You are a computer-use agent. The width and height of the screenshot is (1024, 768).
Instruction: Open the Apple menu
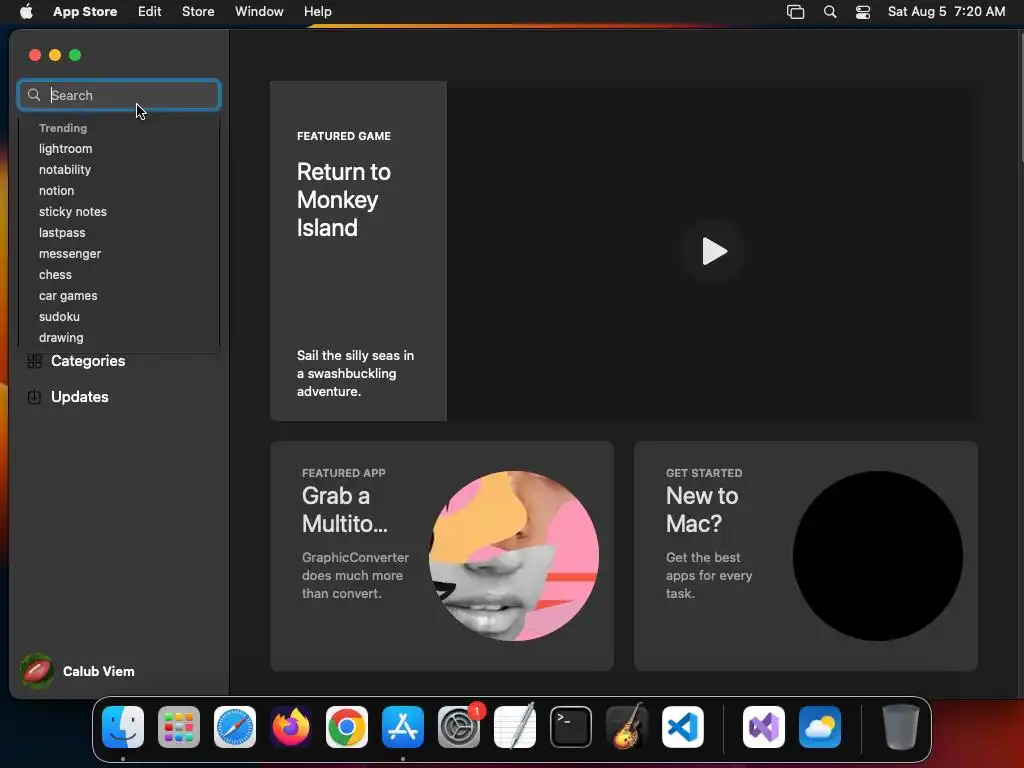(x=26, y=11)
